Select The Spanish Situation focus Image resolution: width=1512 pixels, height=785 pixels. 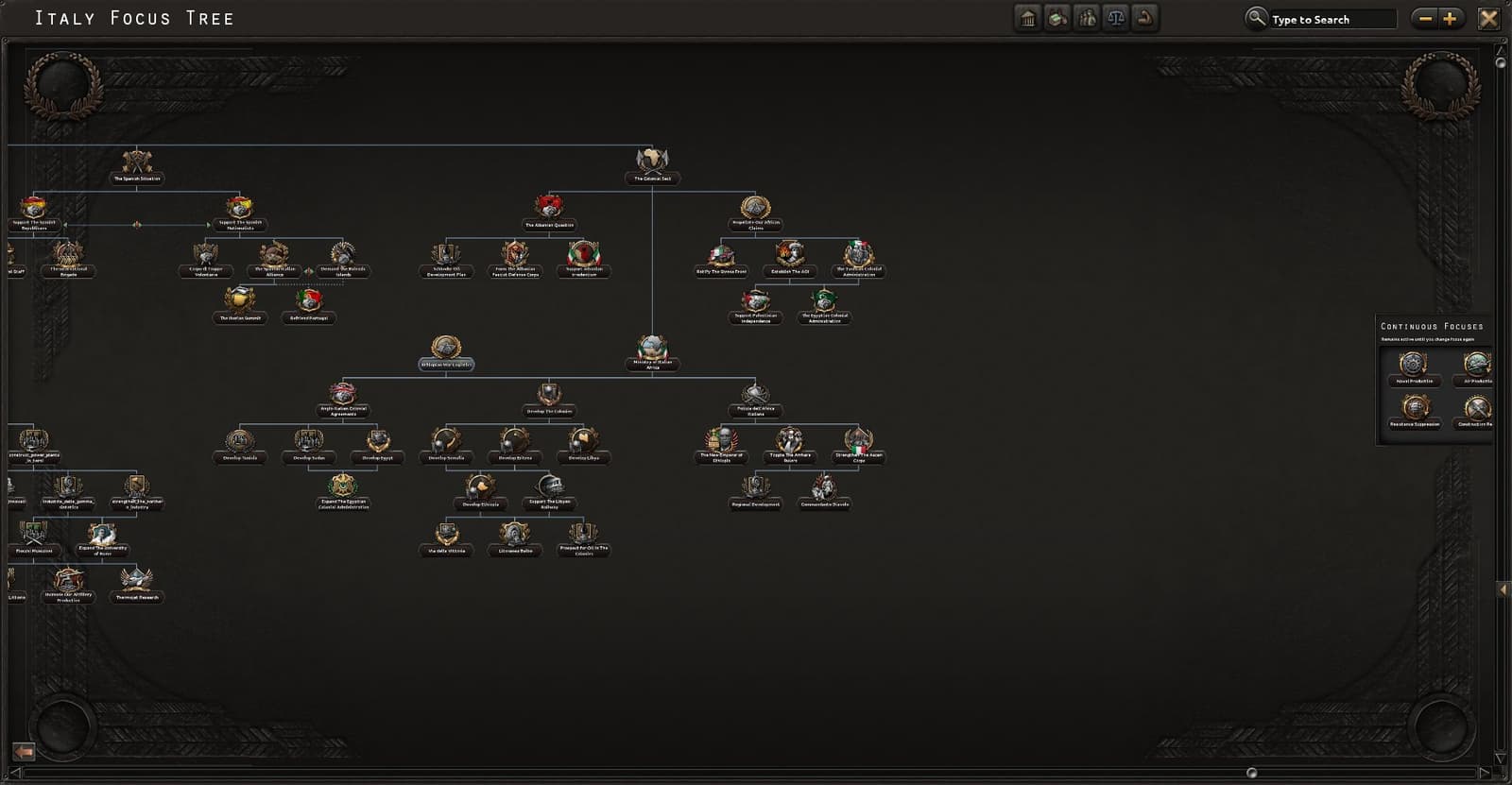point(137,165)
